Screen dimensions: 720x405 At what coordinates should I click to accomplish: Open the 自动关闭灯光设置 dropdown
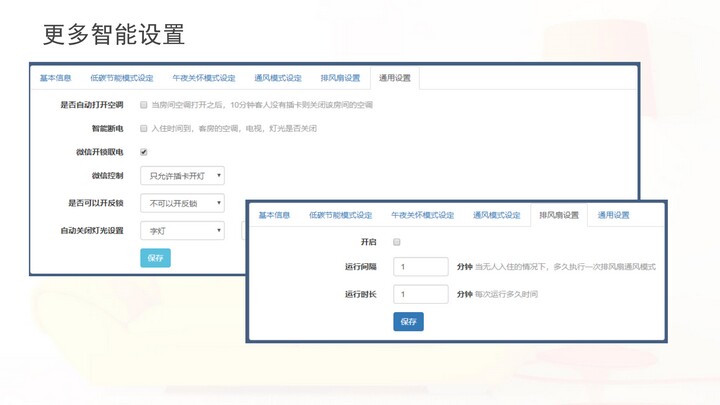[182, 231]
